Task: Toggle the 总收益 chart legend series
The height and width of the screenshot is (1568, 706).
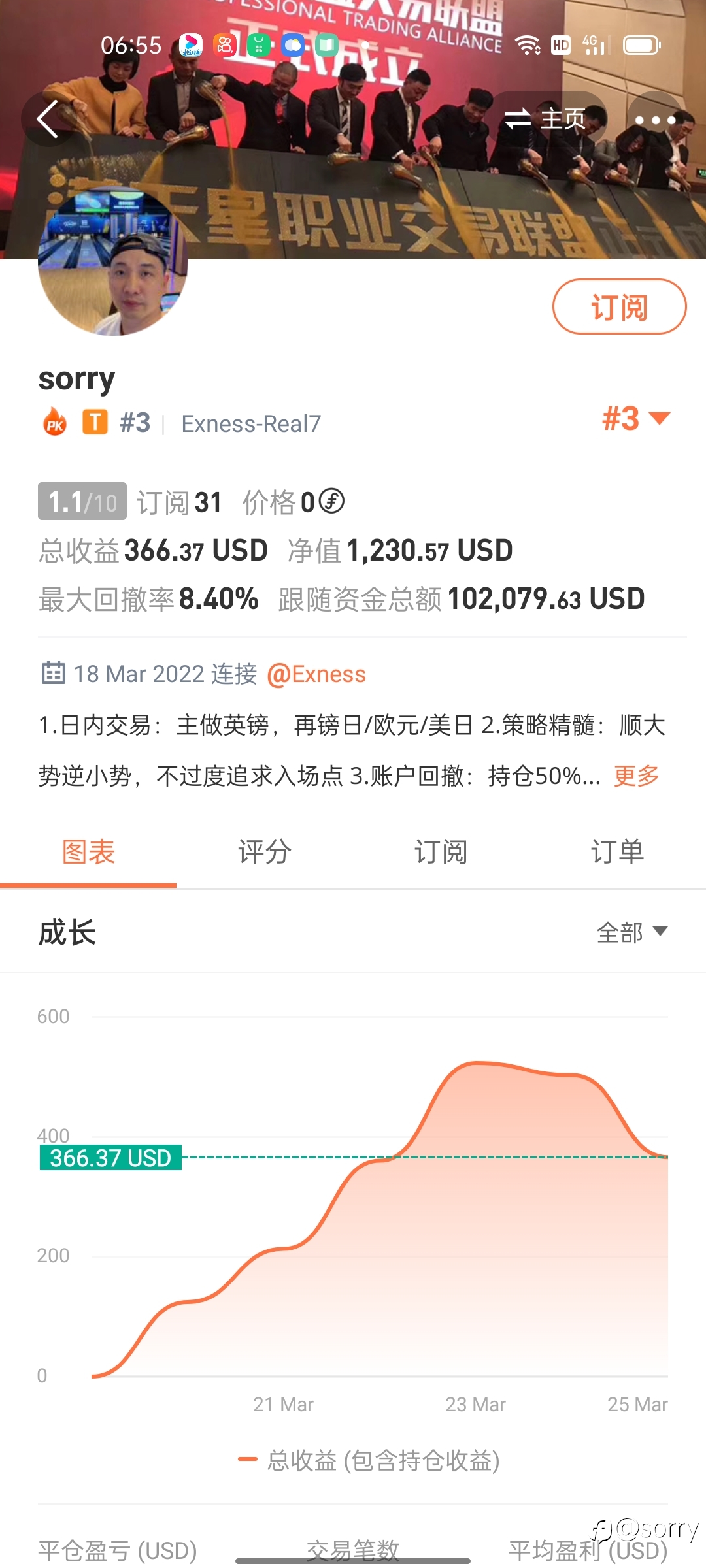Action: pyautogui.click(x=369, y=1460)
